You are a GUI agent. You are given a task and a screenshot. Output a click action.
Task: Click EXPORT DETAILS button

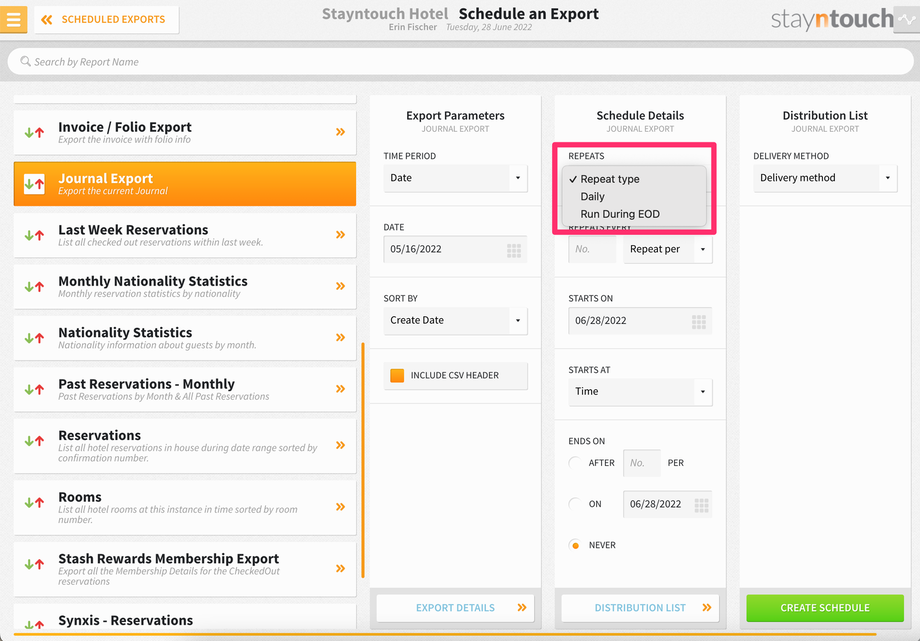point(455,608)
